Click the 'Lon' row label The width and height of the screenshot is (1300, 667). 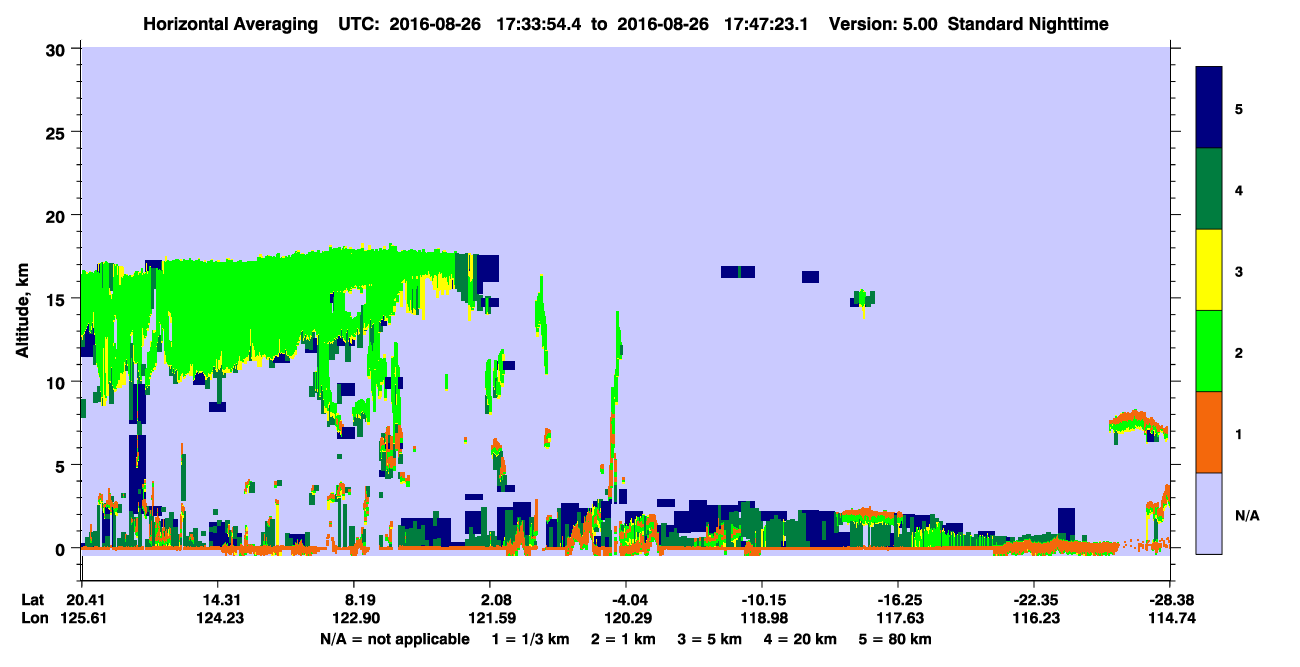click(33, 618)
